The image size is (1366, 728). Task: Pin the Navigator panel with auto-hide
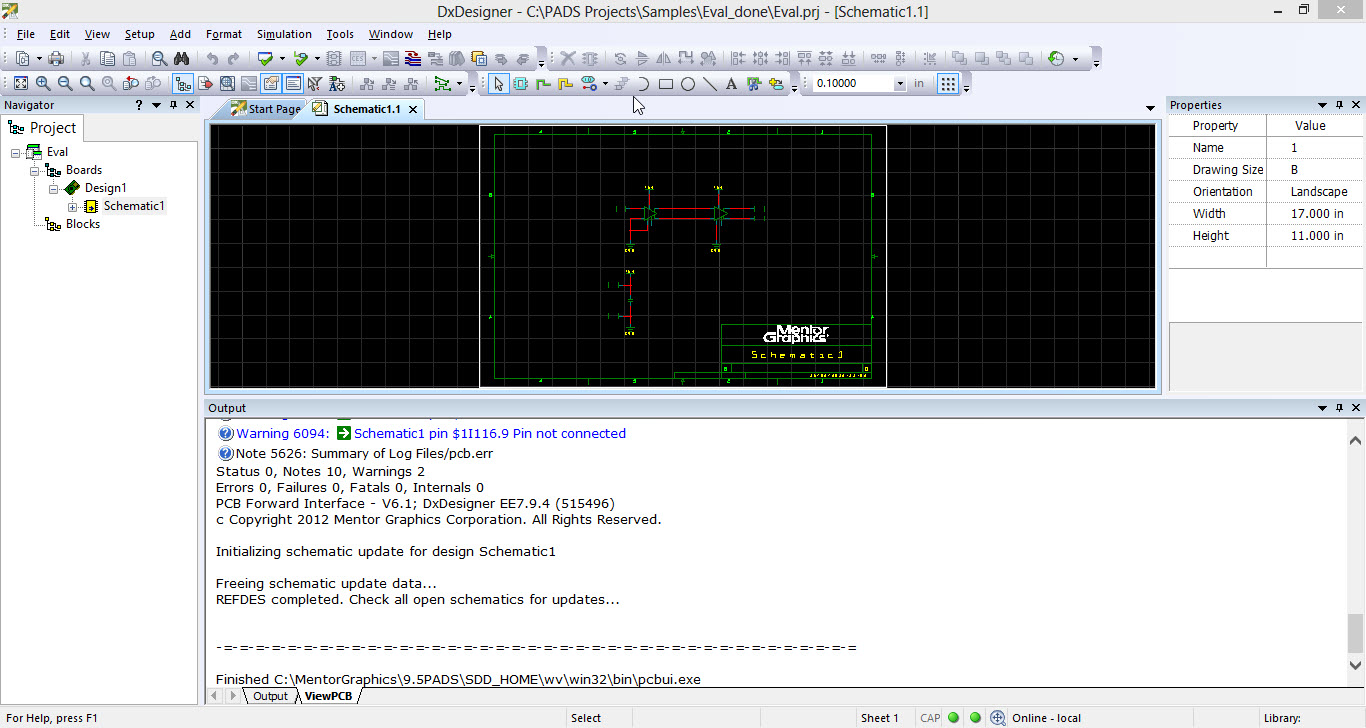[174, 105]
